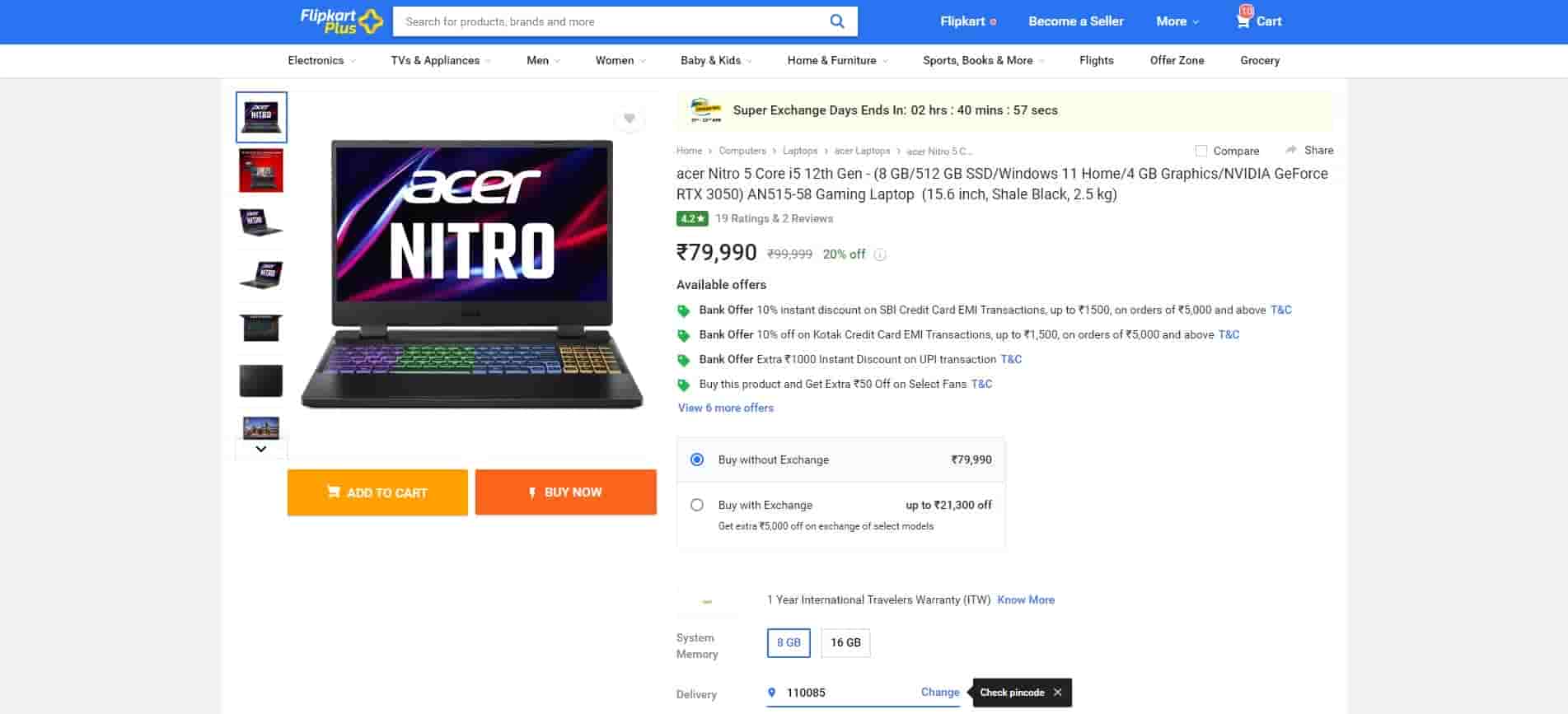Select the second red product thumbnail

click(261, 170)
